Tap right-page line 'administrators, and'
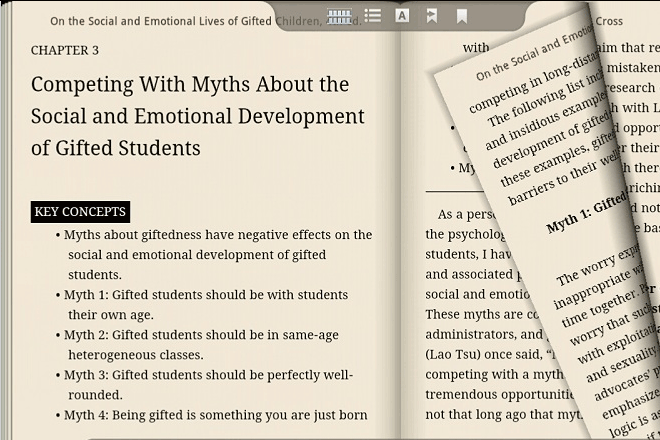Viewport: 660px width, 440px height. pos(485,334)
